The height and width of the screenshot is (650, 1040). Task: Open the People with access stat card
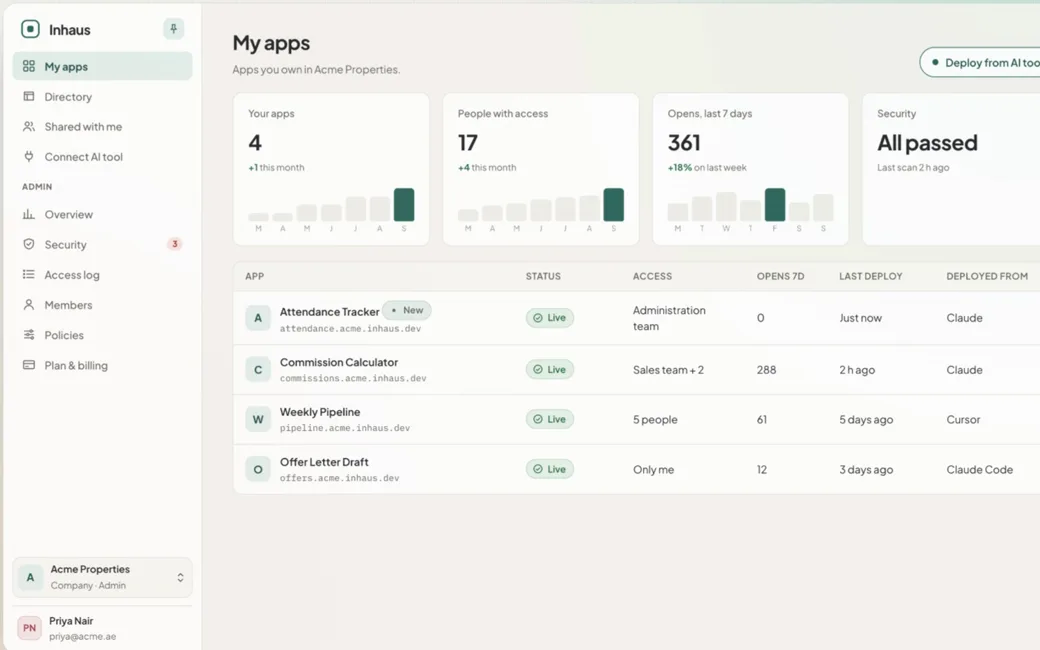coord(541,169)
